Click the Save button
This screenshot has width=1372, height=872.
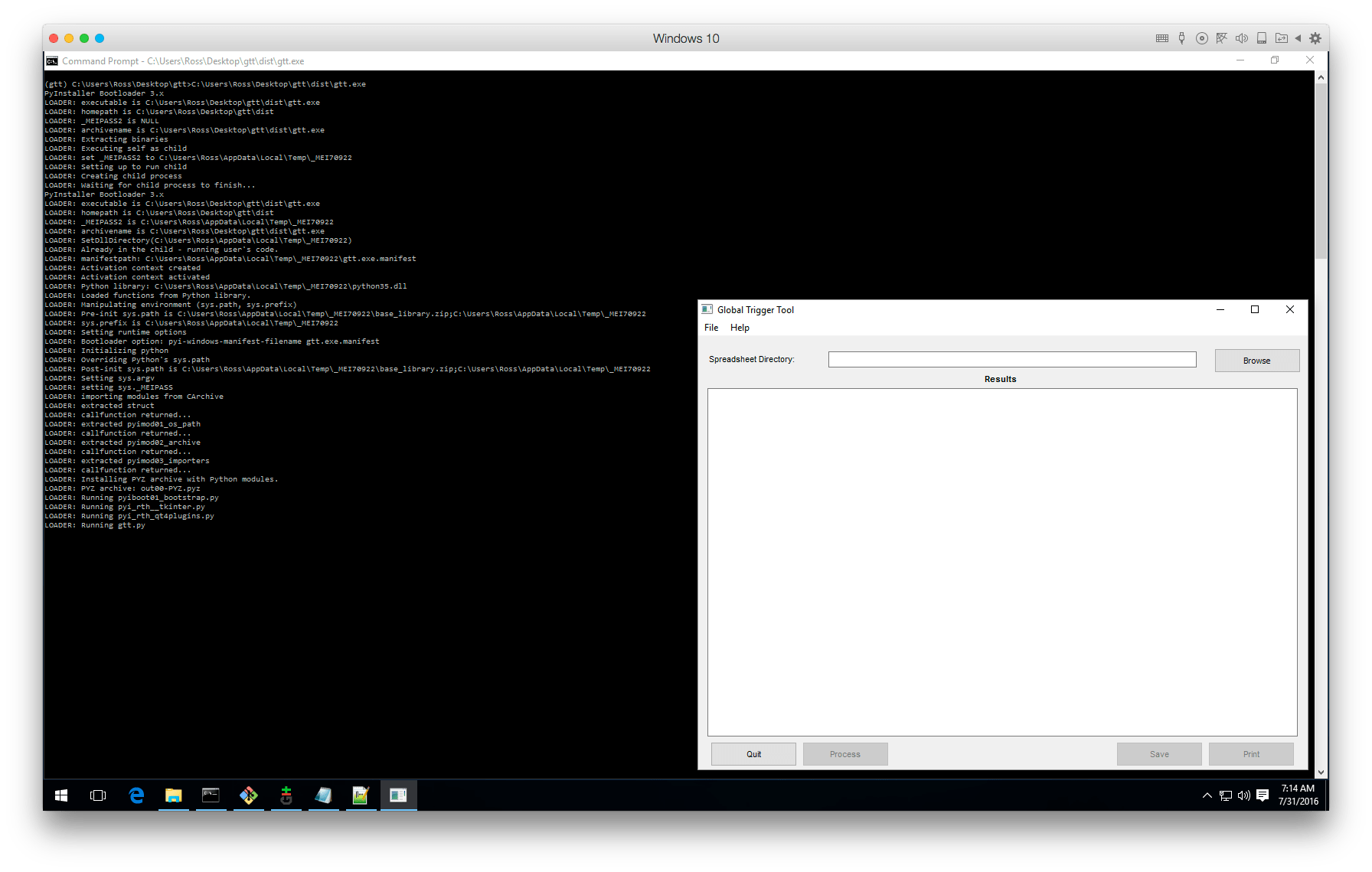point(1159,753)
